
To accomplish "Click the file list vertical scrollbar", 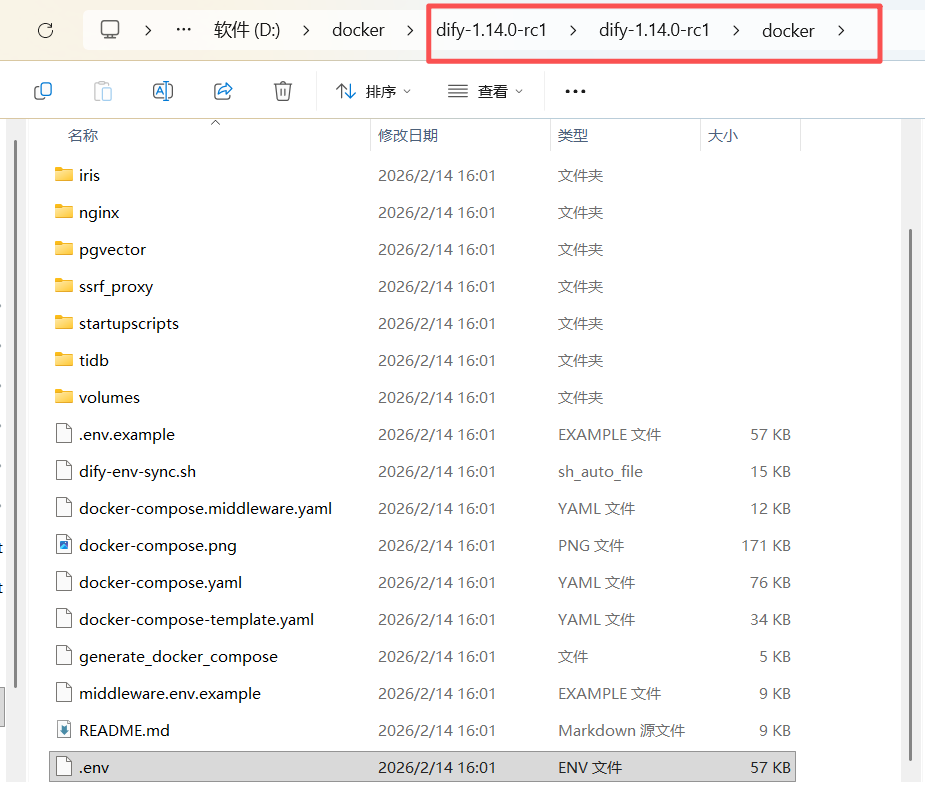I will click(x=910, y=496).
